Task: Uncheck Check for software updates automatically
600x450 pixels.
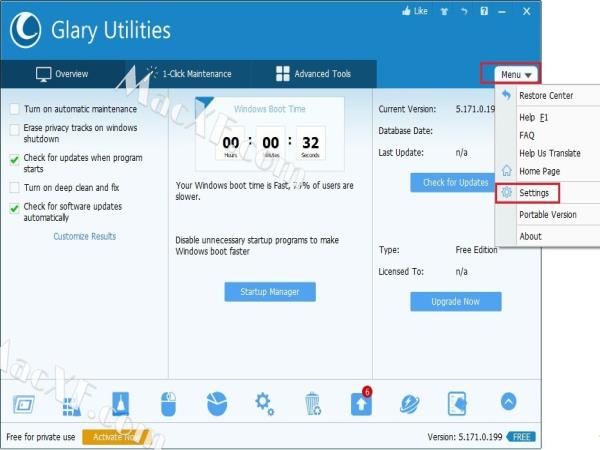Action: coord(15,208)
